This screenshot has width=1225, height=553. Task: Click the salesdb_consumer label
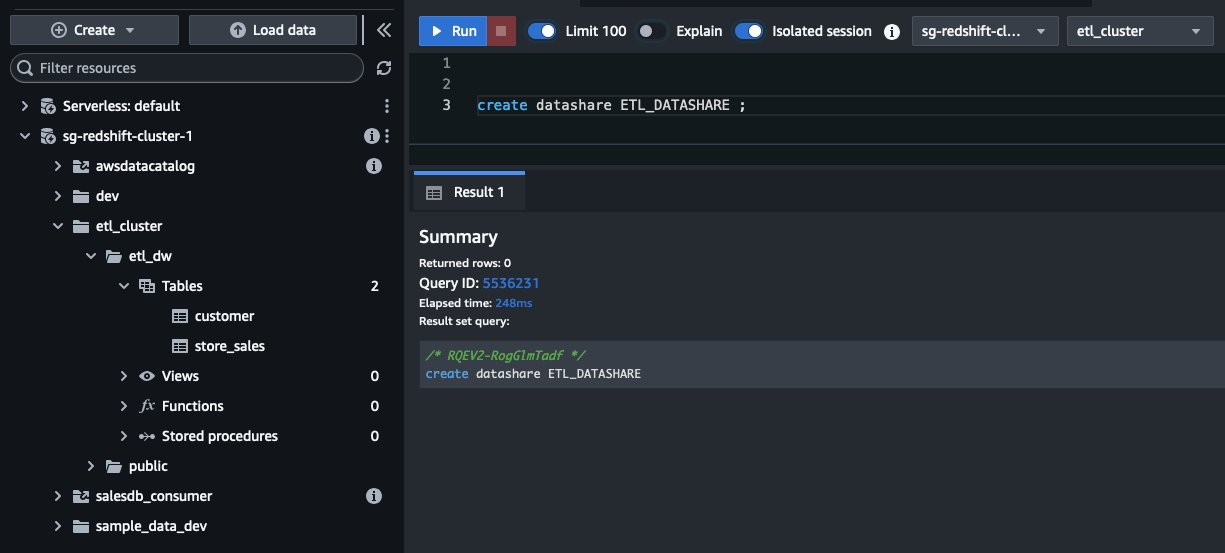pyautogui.click(x=154, y=496)
